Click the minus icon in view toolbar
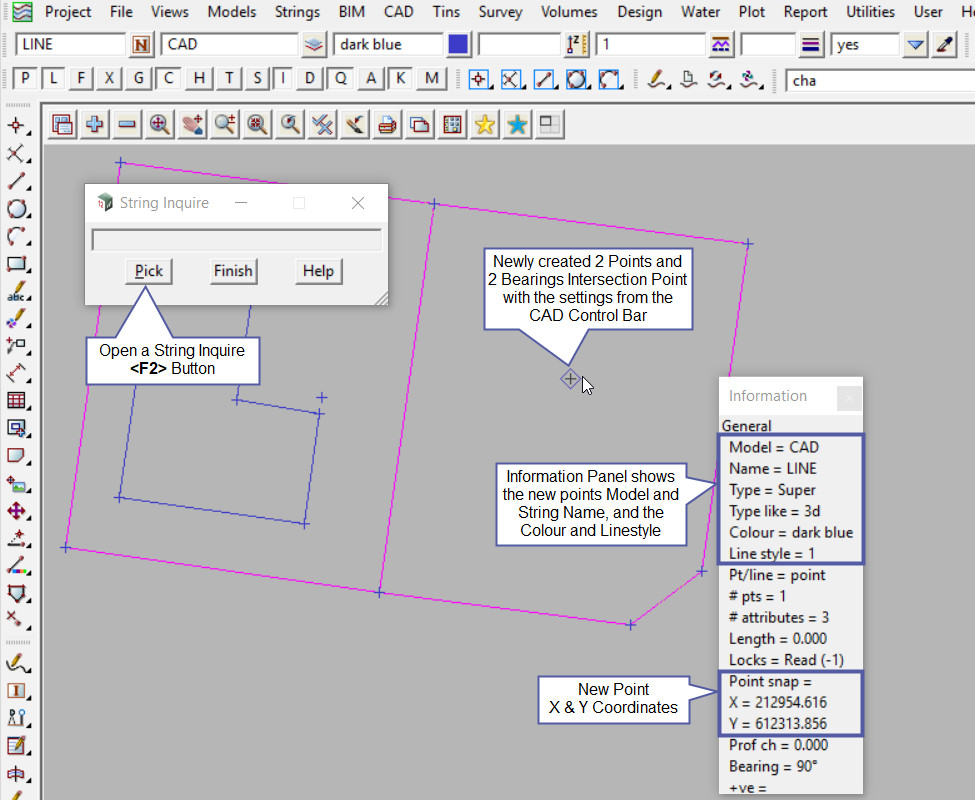 click(x=127, y=124)
